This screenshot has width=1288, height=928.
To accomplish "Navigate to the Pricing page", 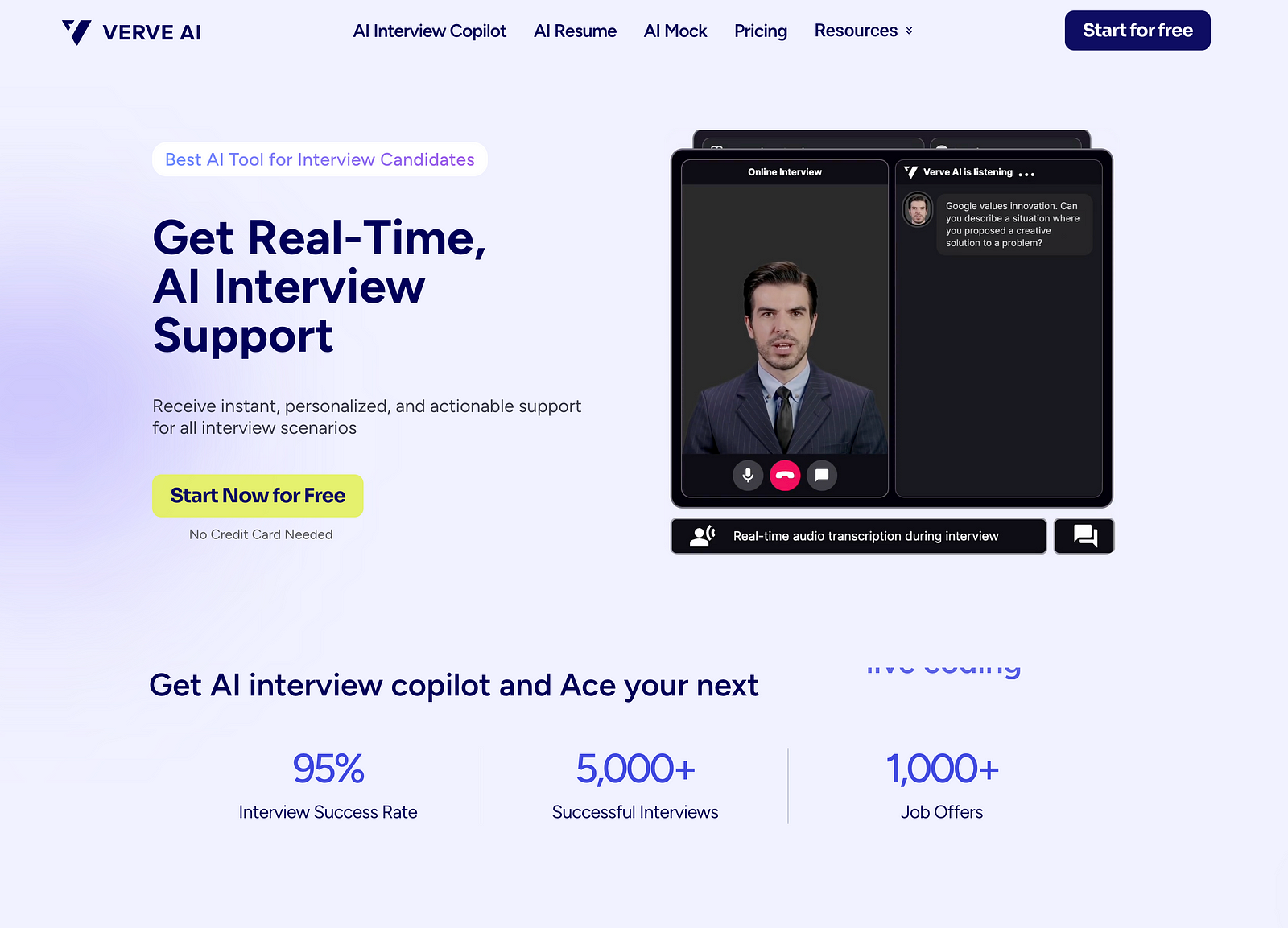I will 760,31.
